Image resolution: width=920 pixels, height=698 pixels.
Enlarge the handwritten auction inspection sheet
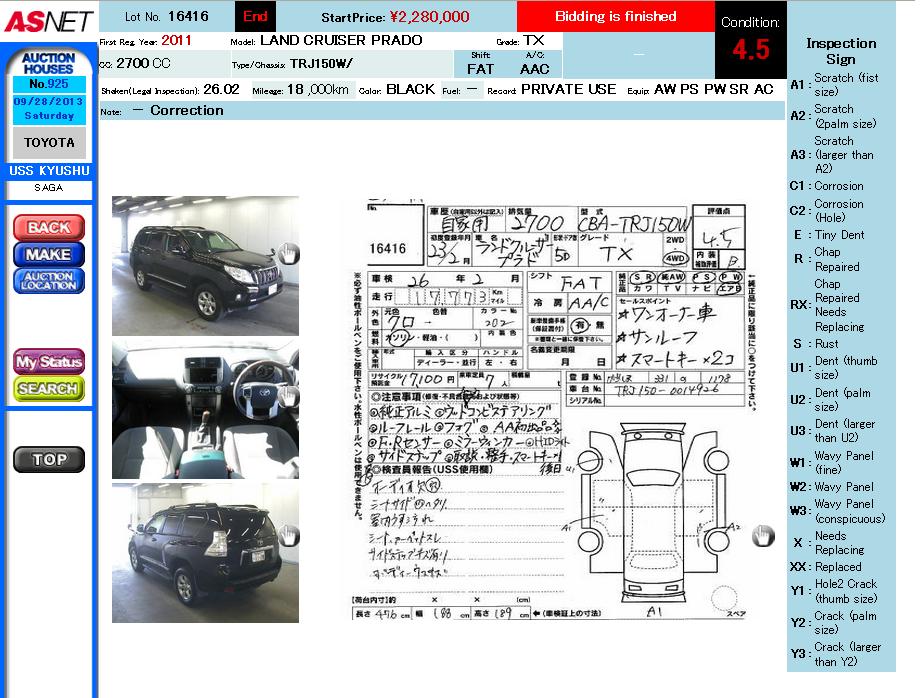click(548, 410)
